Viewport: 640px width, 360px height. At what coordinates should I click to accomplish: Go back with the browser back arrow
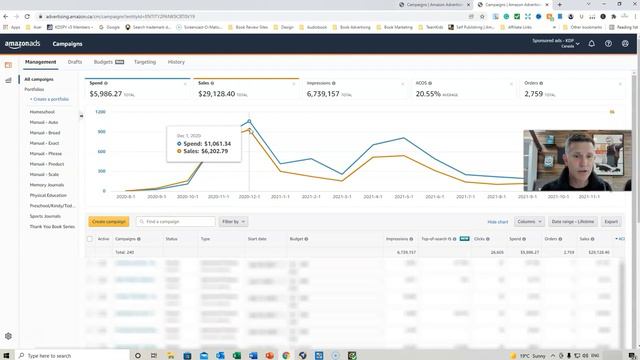[6, 16]
